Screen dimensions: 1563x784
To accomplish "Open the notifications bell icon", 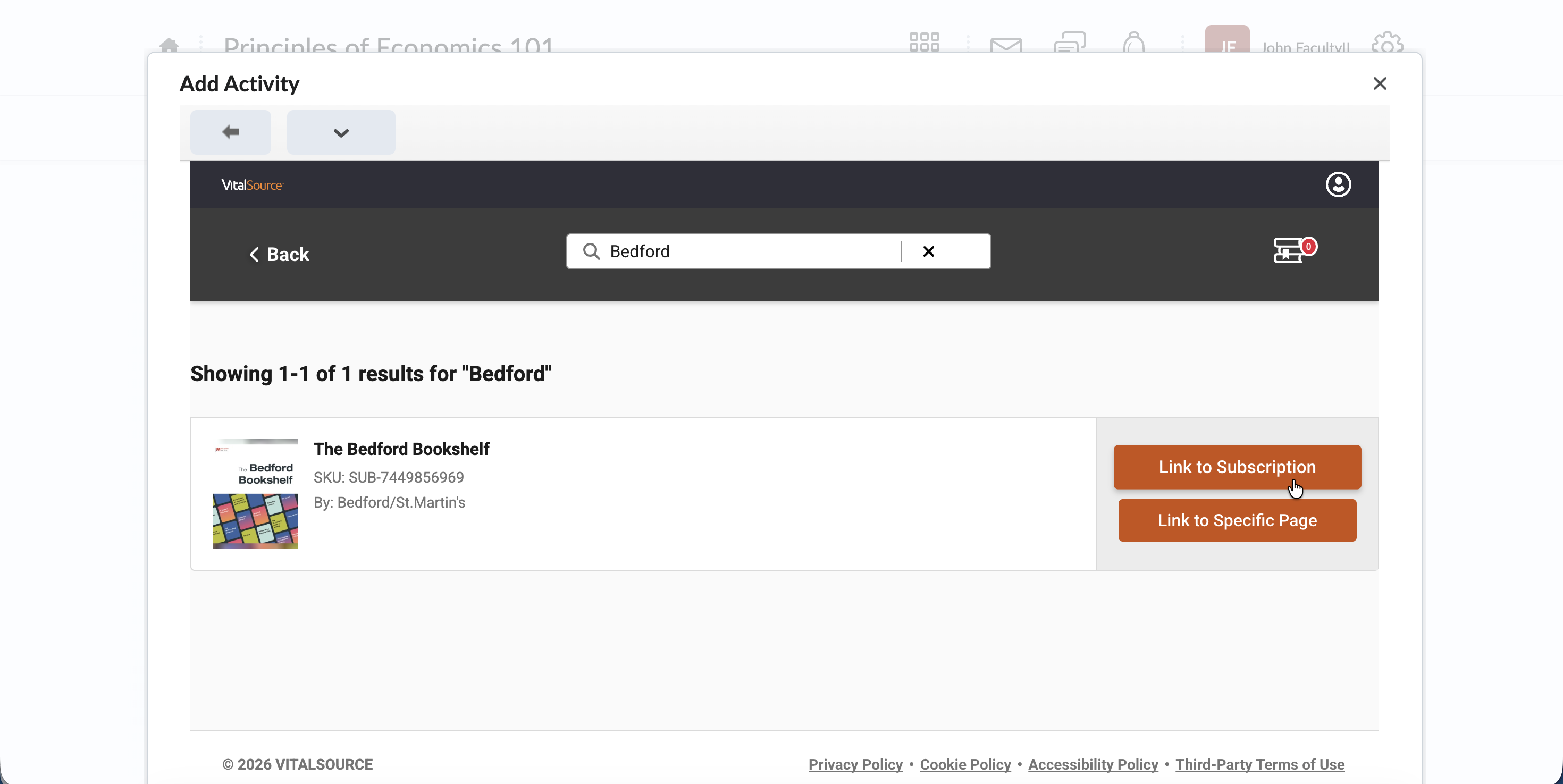I will (x=1133, y=43).
